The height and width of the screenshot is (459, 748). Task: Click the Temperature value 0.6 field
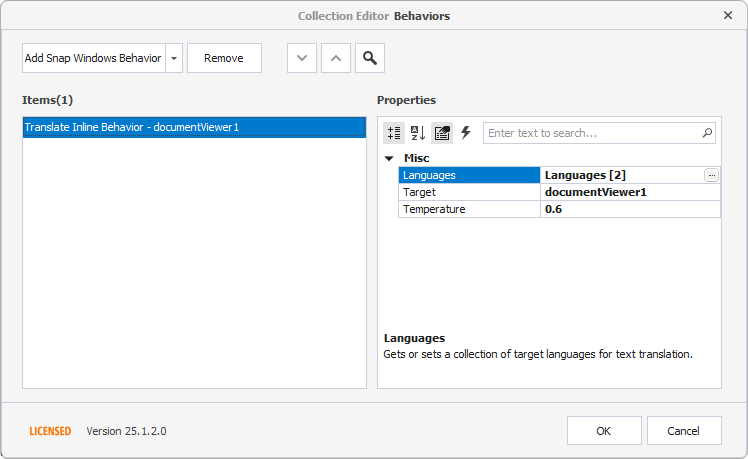coord(630,209)
